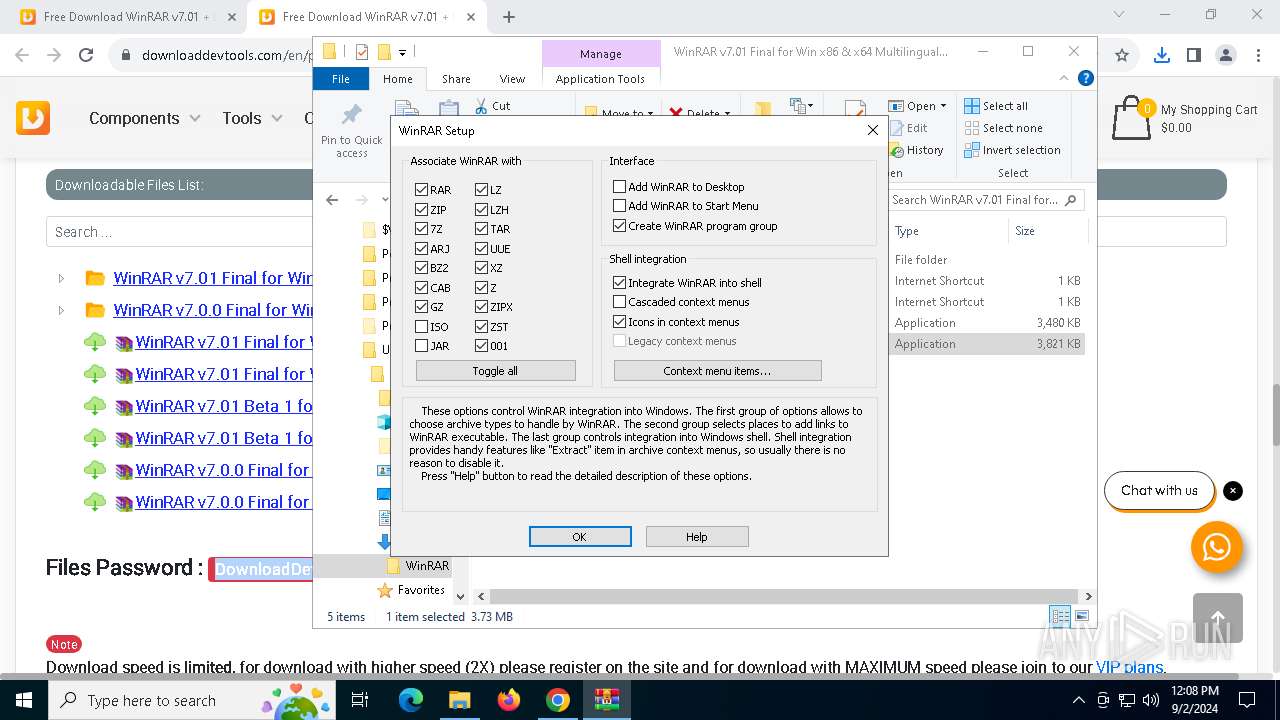This screenshot has width=1280, height=720.
Task: Reload the browser page
Action: (x=86, y=56)
